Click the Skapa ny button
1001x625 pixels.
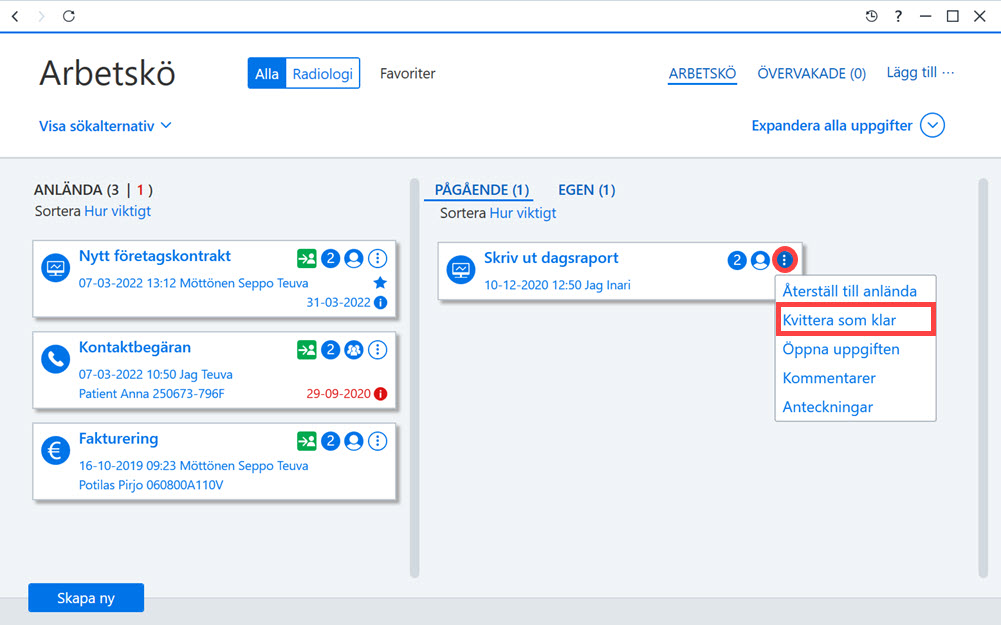coord(86,598)
